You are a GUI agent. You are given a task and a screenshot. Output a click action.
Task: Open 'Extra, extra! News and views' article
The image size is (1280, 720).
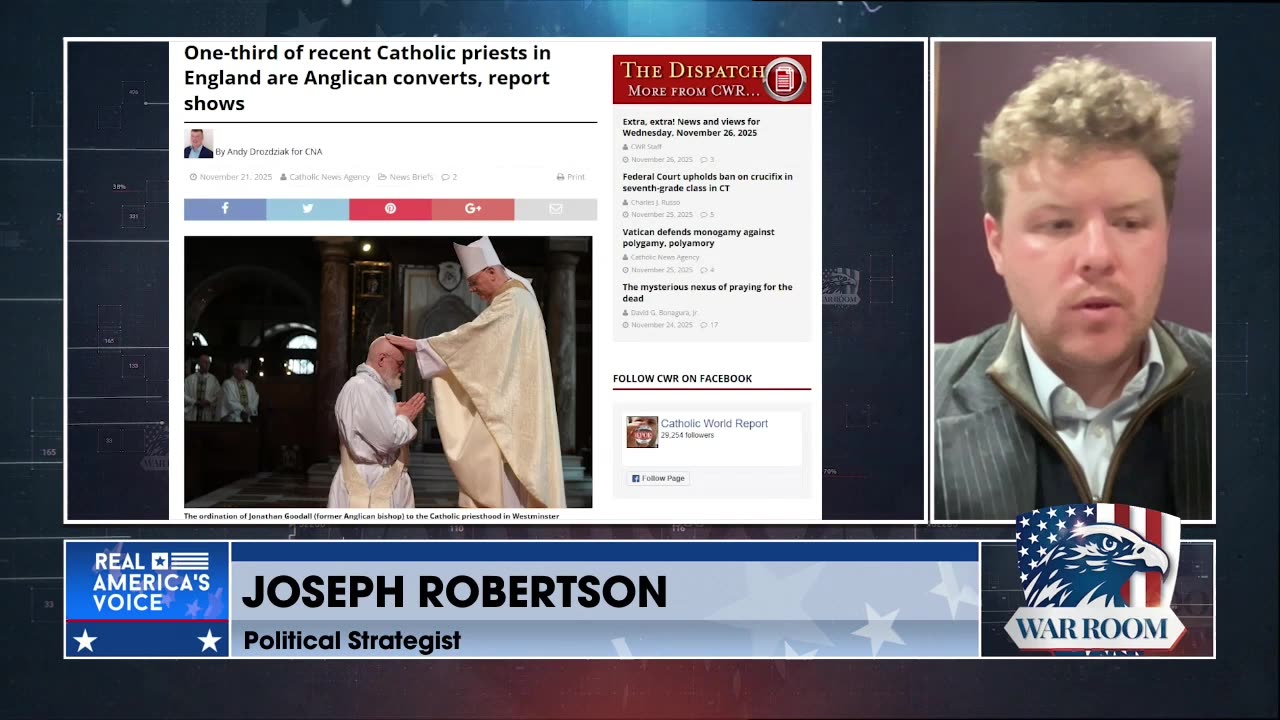[x=691, y=127]
